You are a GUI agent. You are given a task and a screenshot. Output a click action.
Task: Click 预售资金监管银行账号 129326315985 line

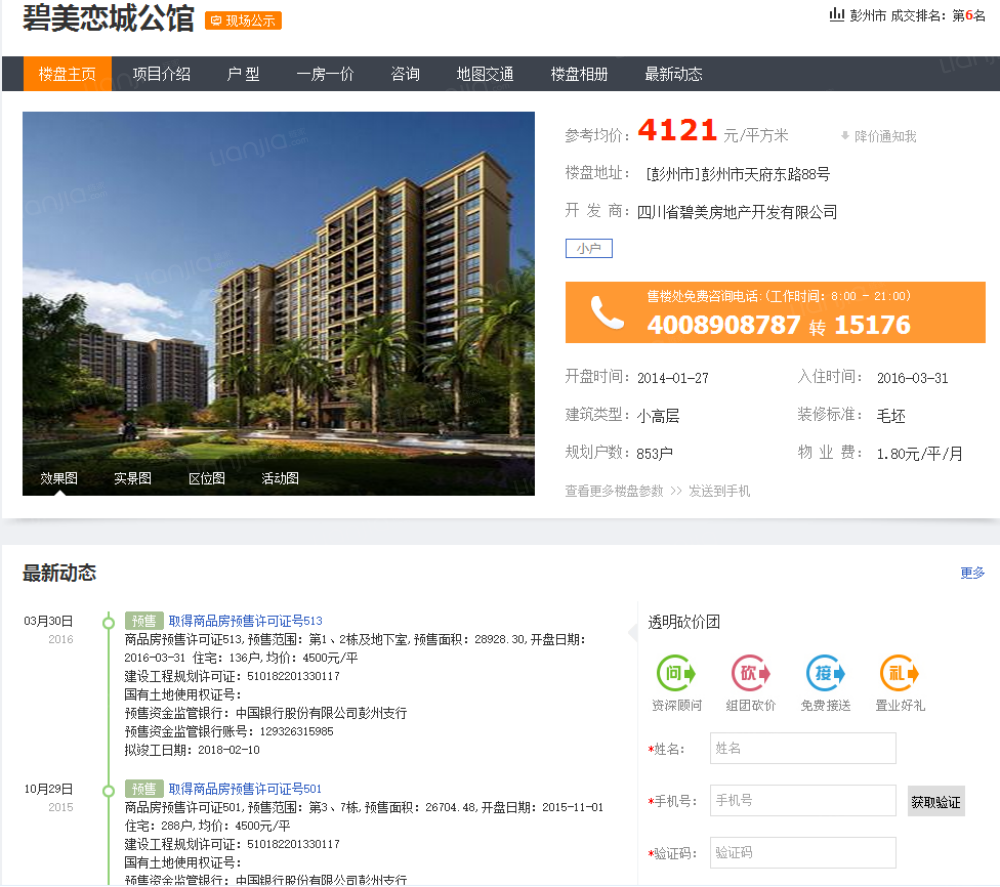[x=229, y=731]
